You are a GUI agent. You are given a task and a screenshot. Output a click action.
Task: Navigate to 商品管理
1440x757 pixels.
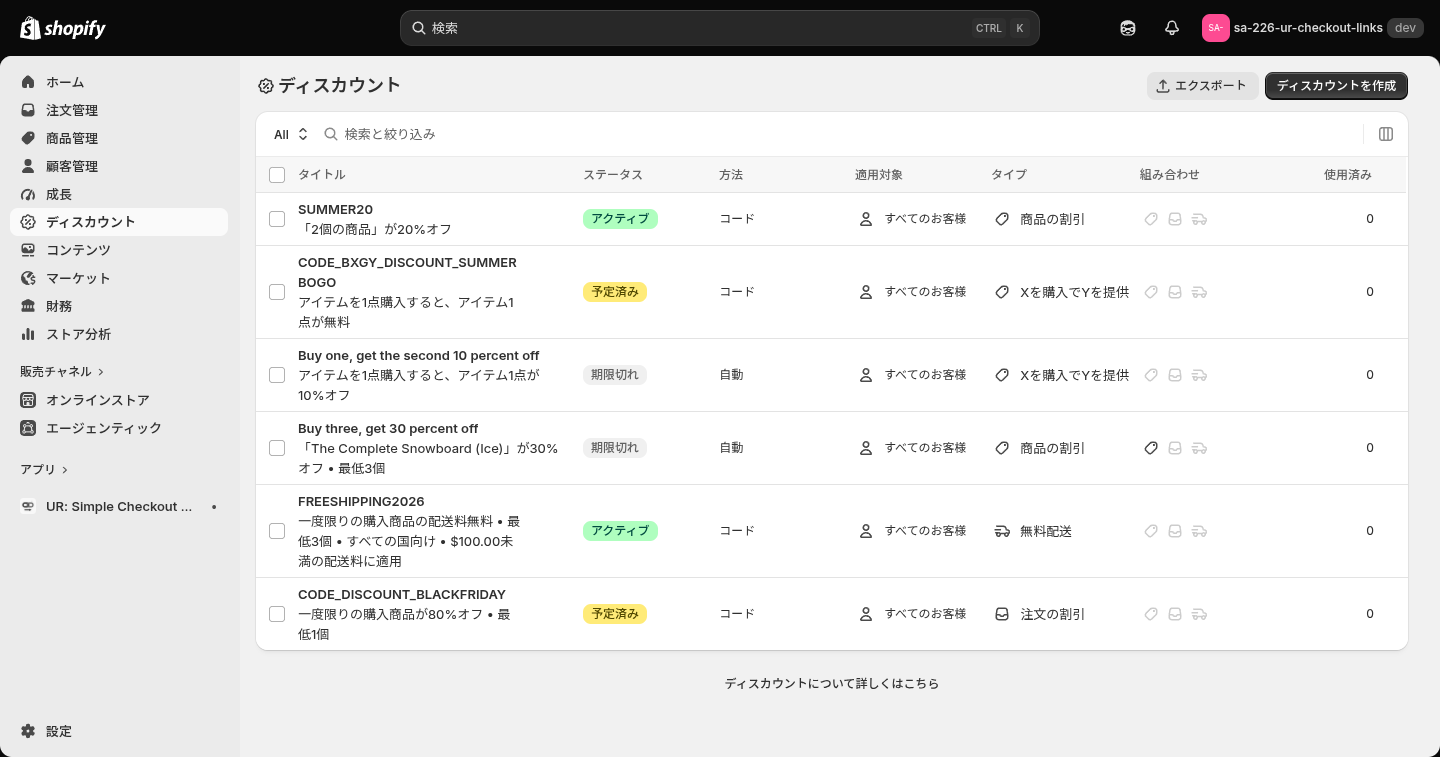[x=119, y=138]
